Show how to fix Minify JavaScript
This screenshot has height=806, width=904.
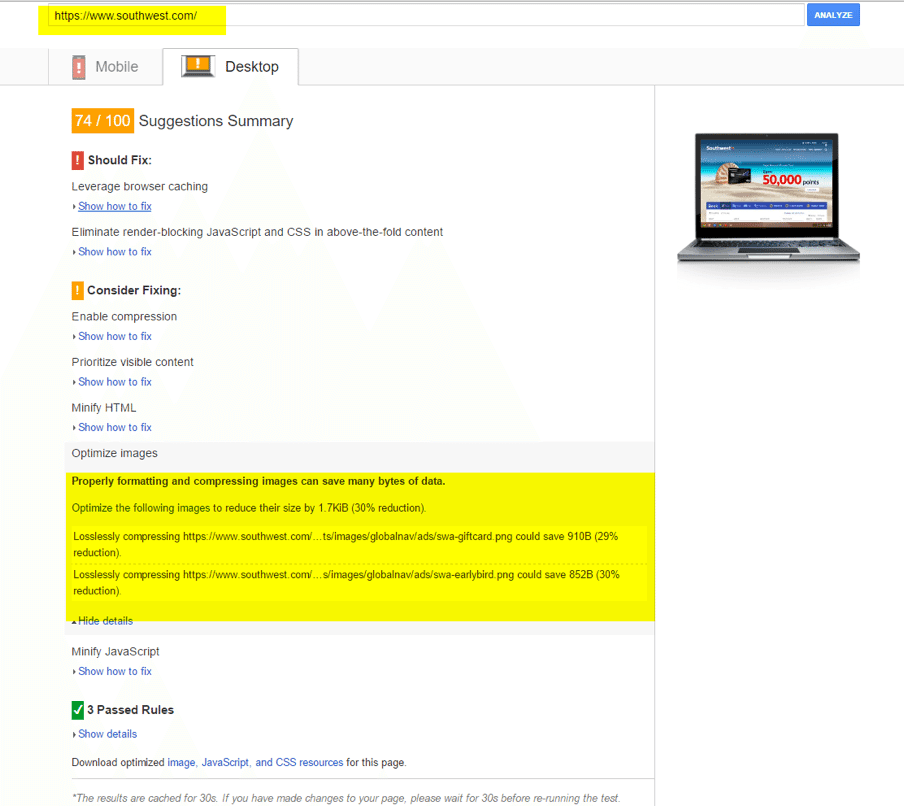[x=114, y=672]
